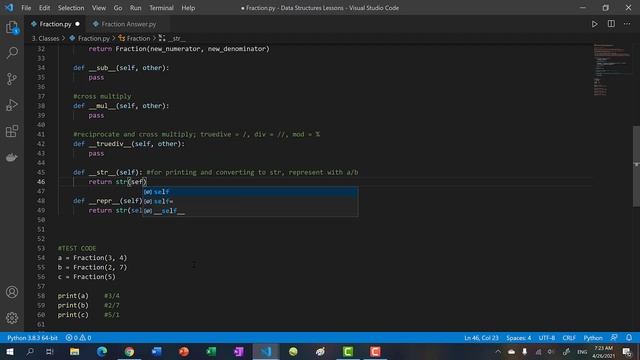
Task: Switch to Visual Studio Code taskbar icon
Action: point(266,351)
